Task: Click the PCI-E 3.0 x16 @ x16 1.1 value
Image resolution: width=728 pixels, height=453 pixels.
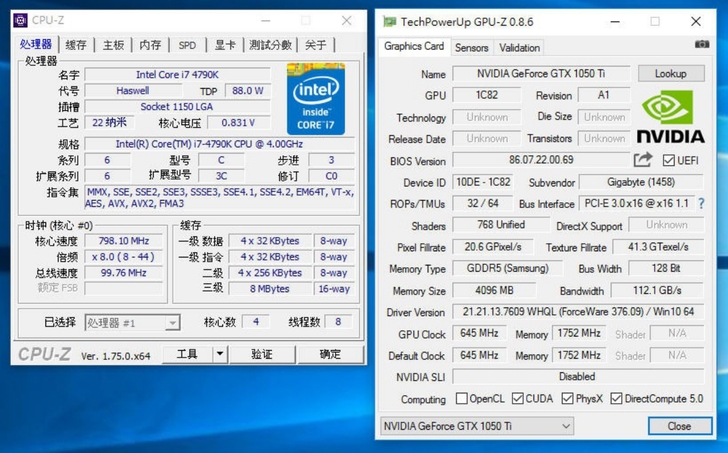Action: point(637,203)
